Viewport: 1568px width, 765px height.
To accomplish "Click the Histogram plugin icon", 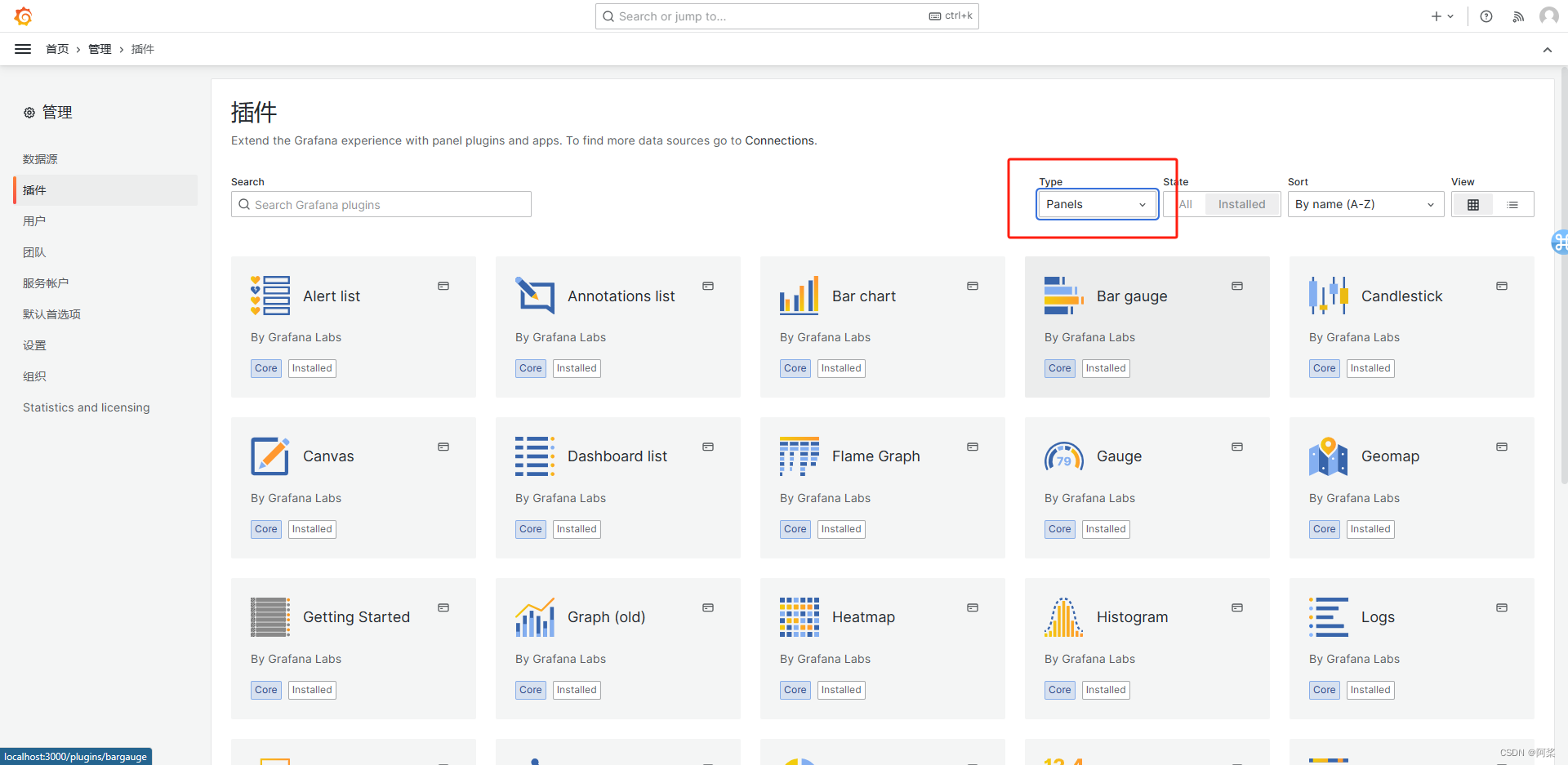I will click(1064, 616).
